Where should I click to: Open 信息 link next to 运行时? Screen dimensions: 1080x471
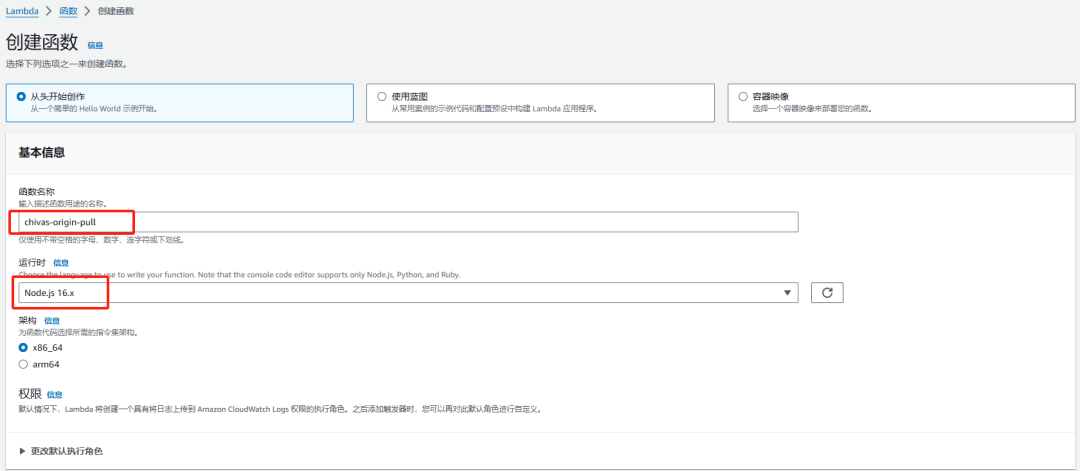pyautogui.click(x=61, y=263)
